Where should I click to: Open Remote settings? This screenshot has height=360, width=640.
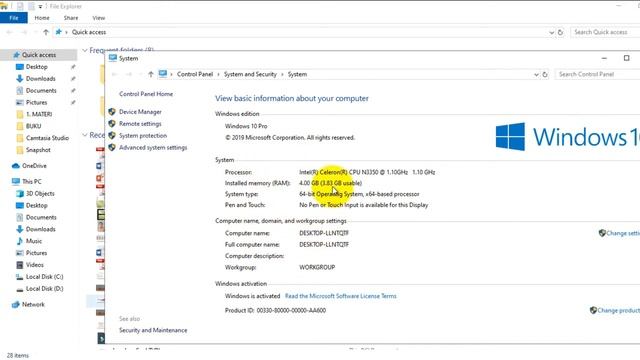tap(140, 124)
